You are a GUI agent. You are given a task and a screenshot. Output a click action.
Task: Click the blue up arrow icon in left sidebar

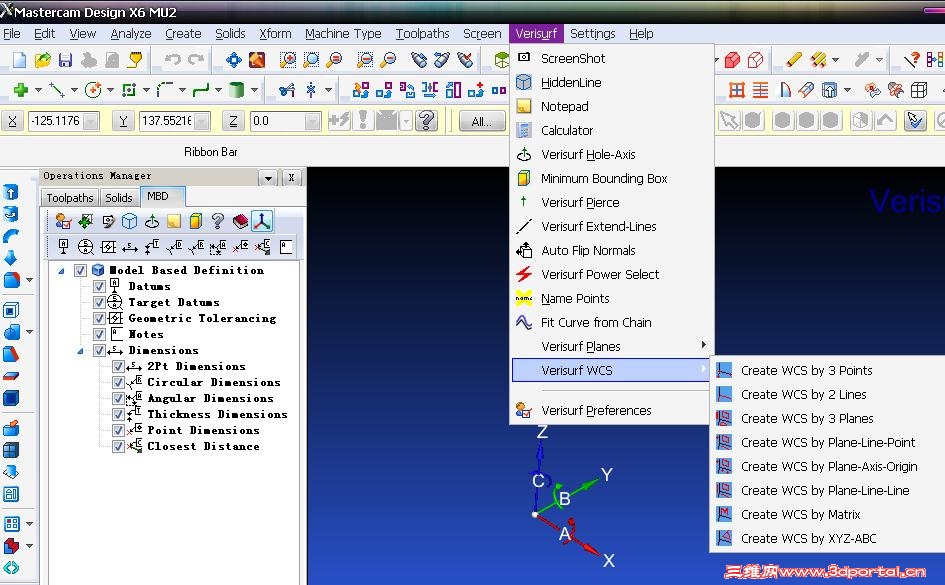(x=11, y=192)
